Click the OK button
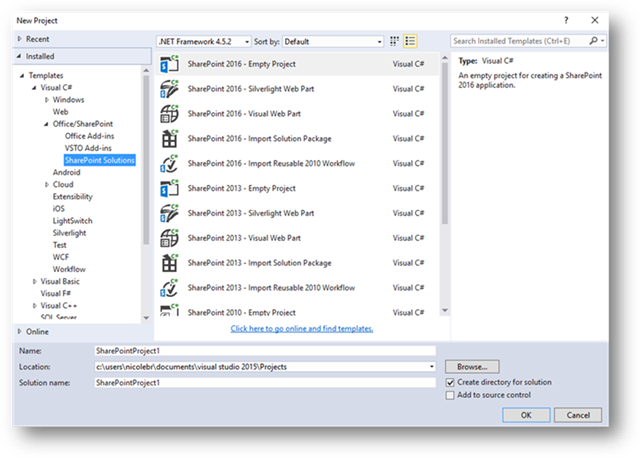Image resolution: width=640 pixels, height=458 pixels. (526, 415)
